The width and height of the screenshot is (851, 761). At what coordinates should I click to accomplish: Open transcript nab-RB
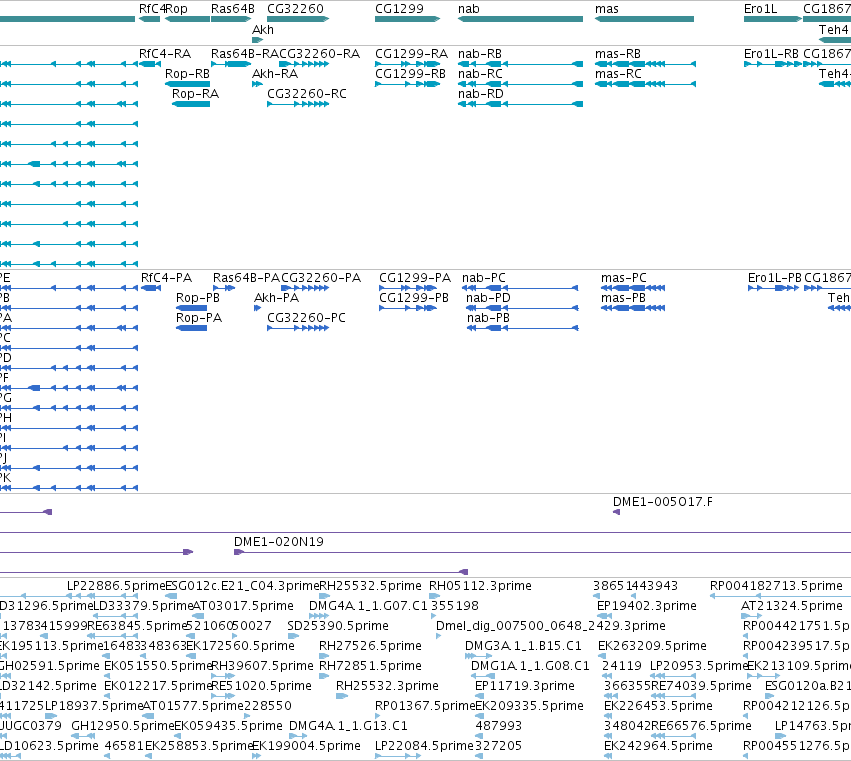click(x=480, y=54)
